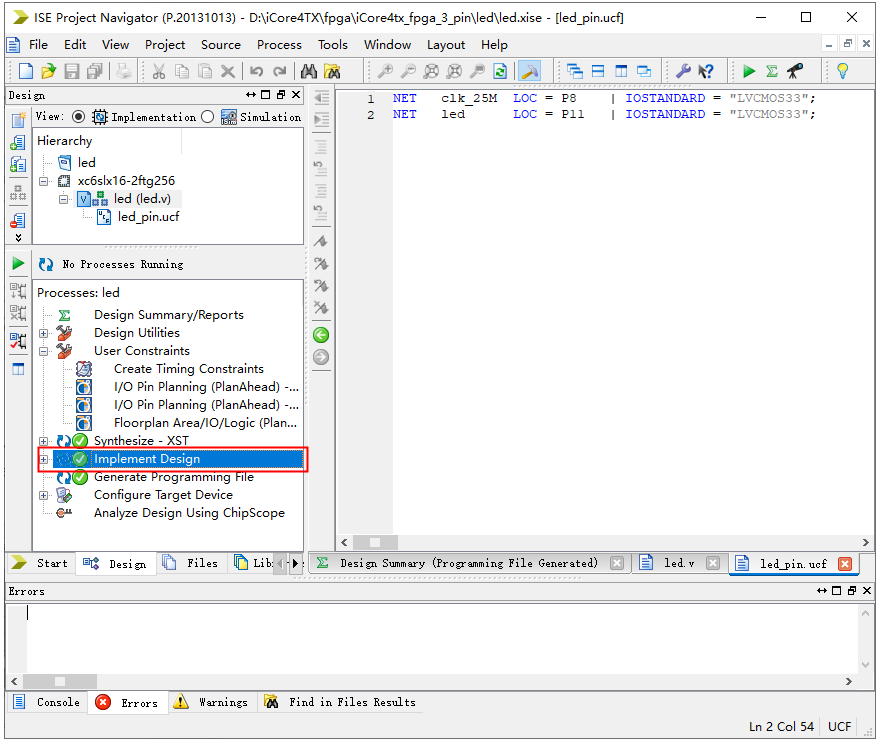Run the process with green play arrow in Processes panel
Screen dimensions: 878x742
click(18, 264)
